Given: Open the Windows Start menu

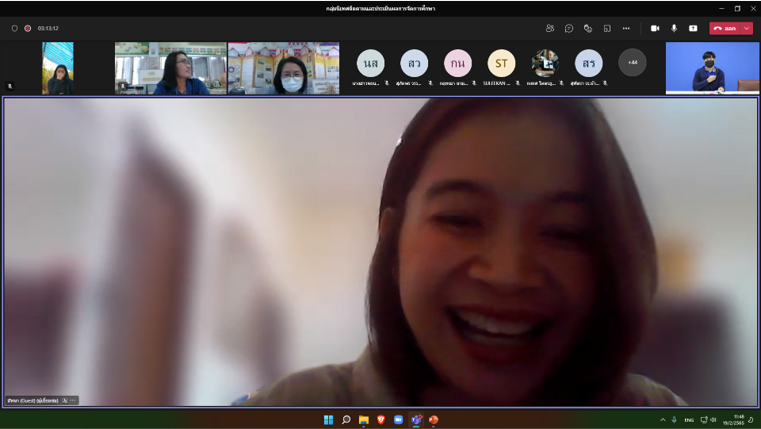Looking at the screenshot, I should click(328, 420).
